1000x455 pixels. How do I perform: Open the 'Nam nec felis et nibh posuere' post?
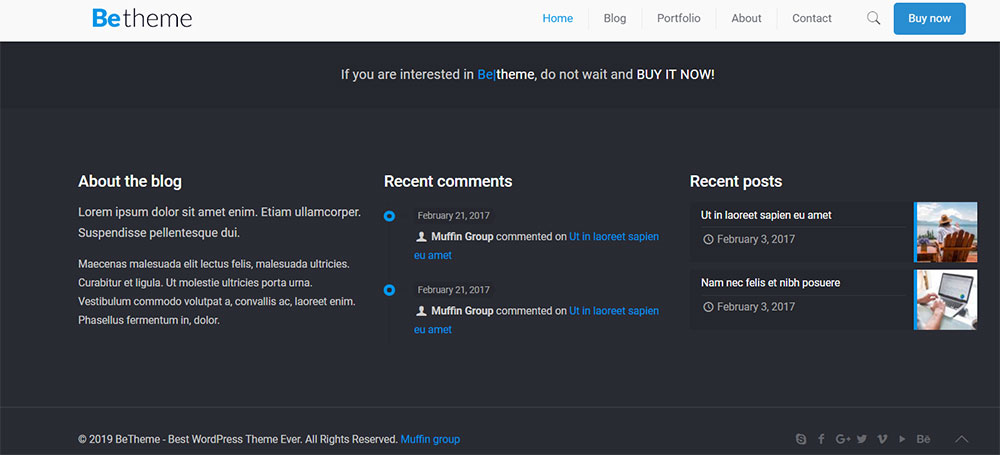click(770, 283)
